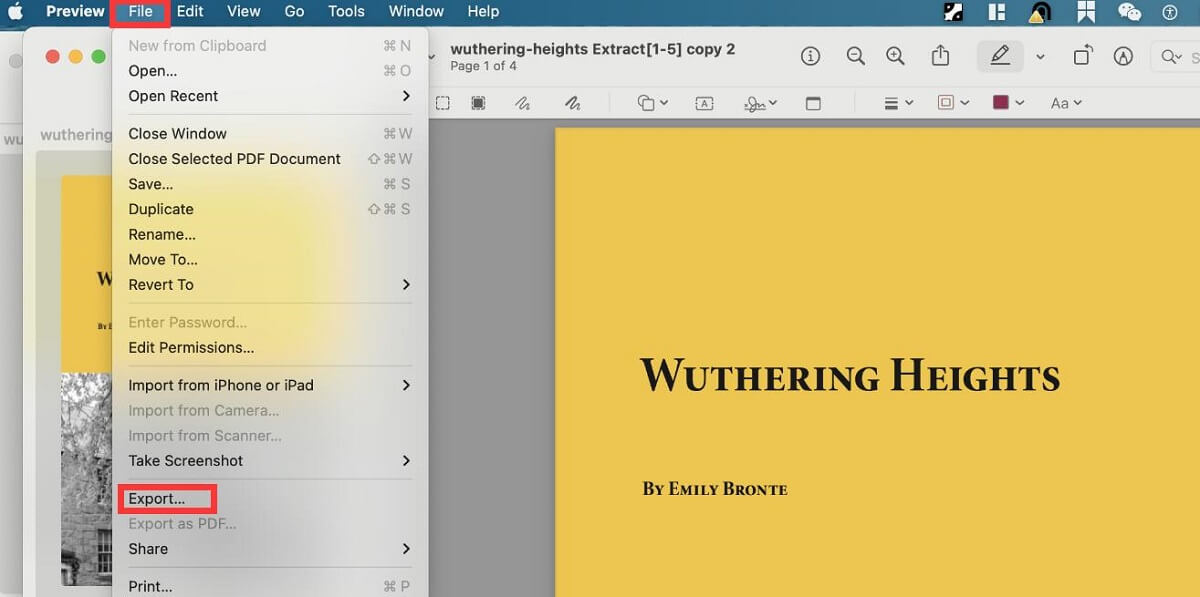Select the Redact tool

click(478, 103)
